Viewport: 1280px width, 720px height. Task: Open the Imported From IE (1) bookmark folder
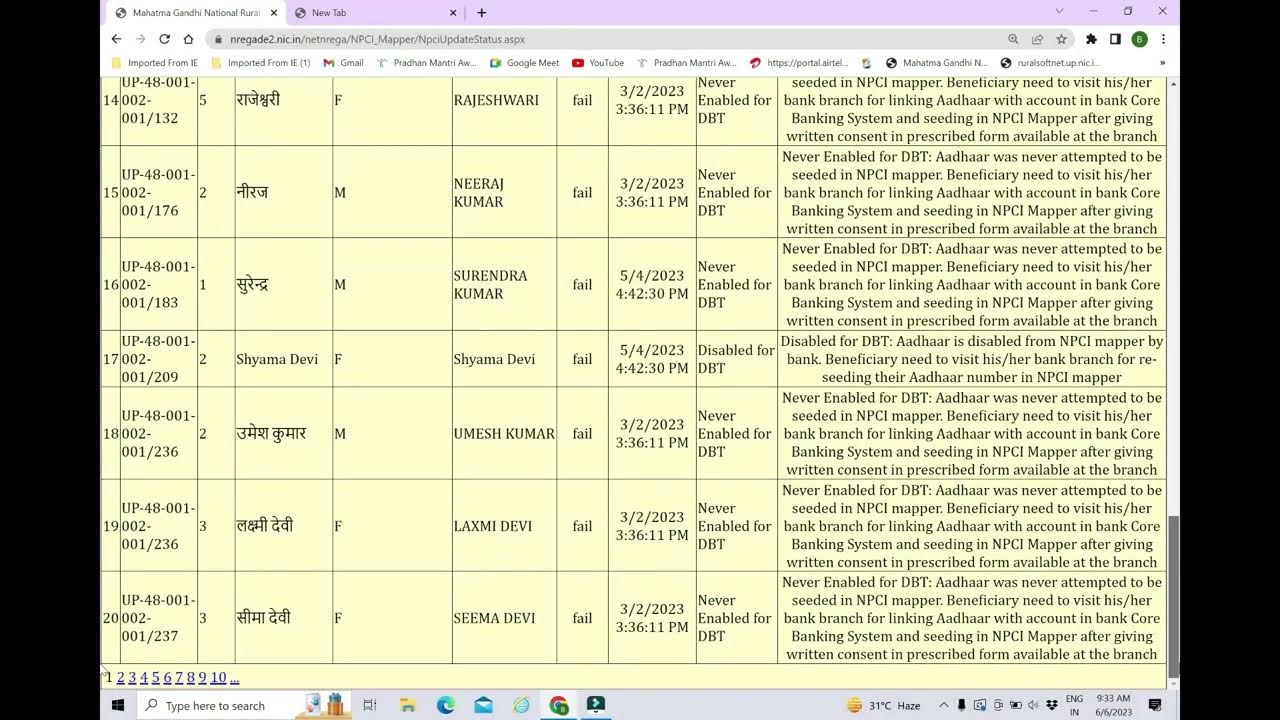(x=261, y=63)
